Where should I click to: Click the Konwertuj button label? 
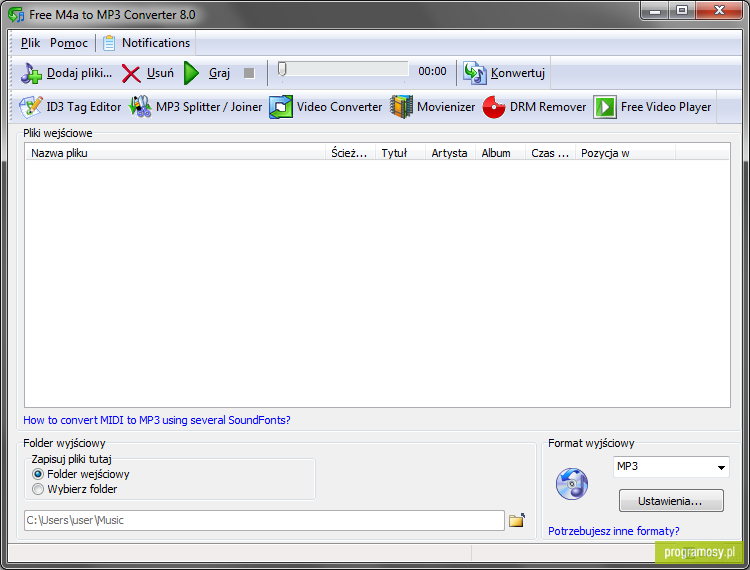pyautogui.click(x=518, y=73)
